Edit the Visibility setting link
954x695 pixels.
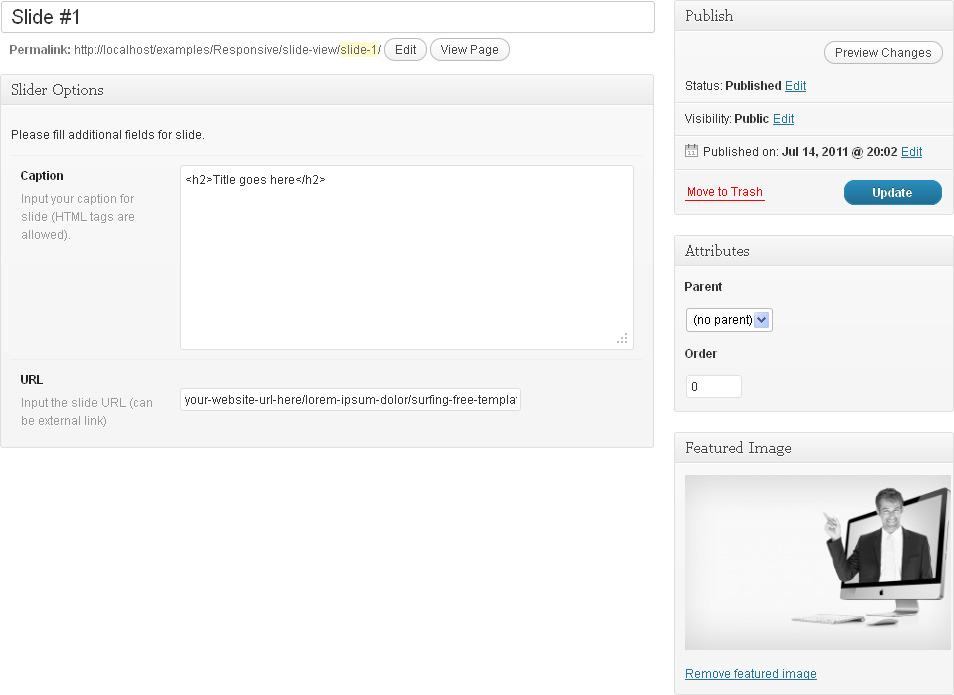pos(783,119)
